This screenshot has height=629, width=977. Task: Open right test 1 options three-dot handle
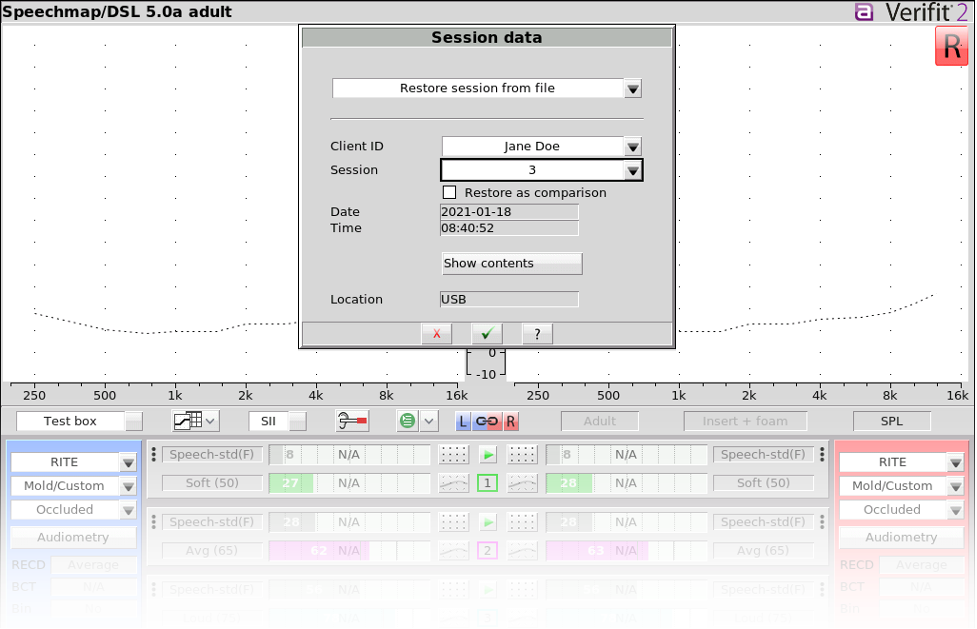[x=822, y=454]
